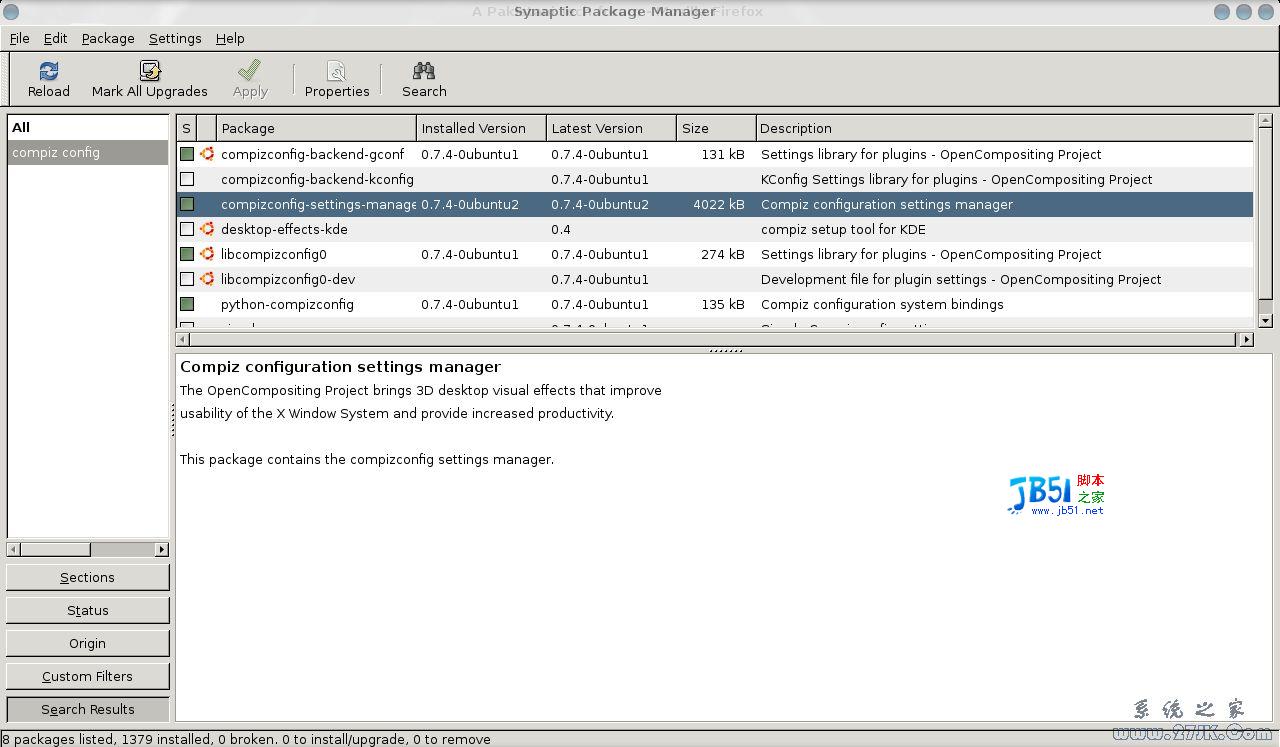Click the '274 kB' size cell
1280x747 pixels.
pyautogui.click(x=722, y=254)
